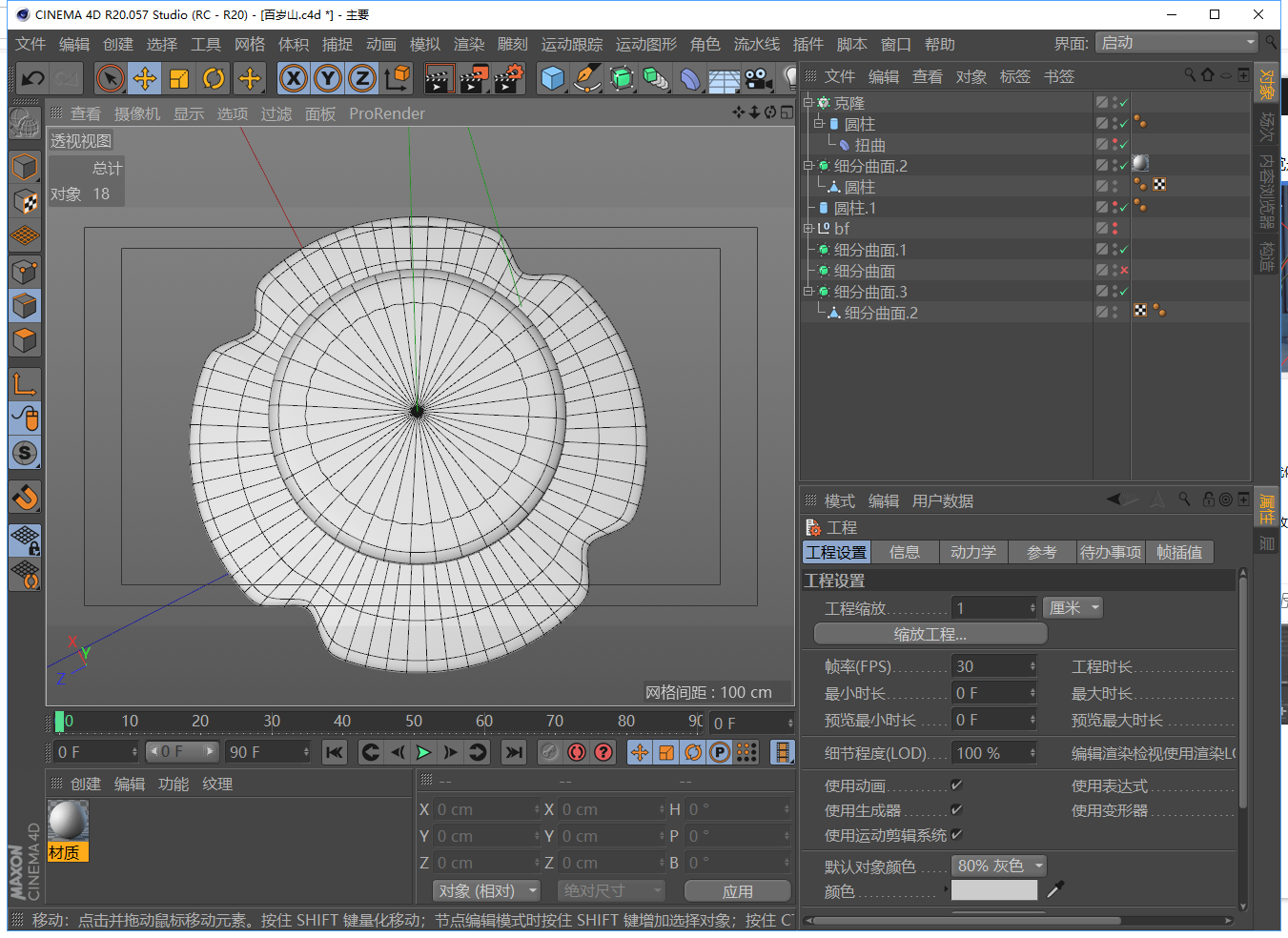The height and width of the screenshot is (938, 1288).
Task: Switch to the 信息 tab
Action: click(905, 552)
